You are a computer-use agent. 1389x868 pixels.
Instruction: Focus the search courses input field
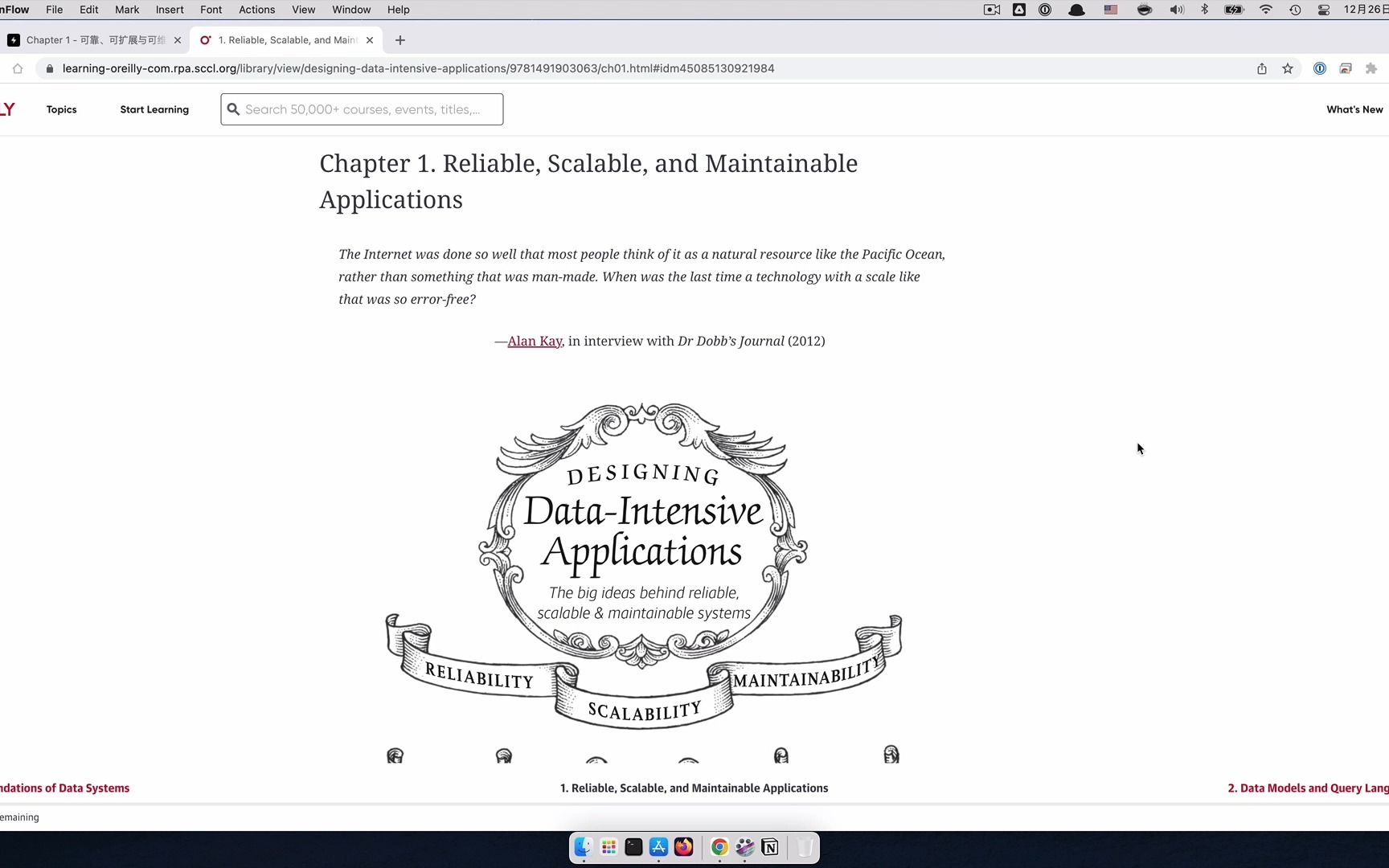coord(363,109)
